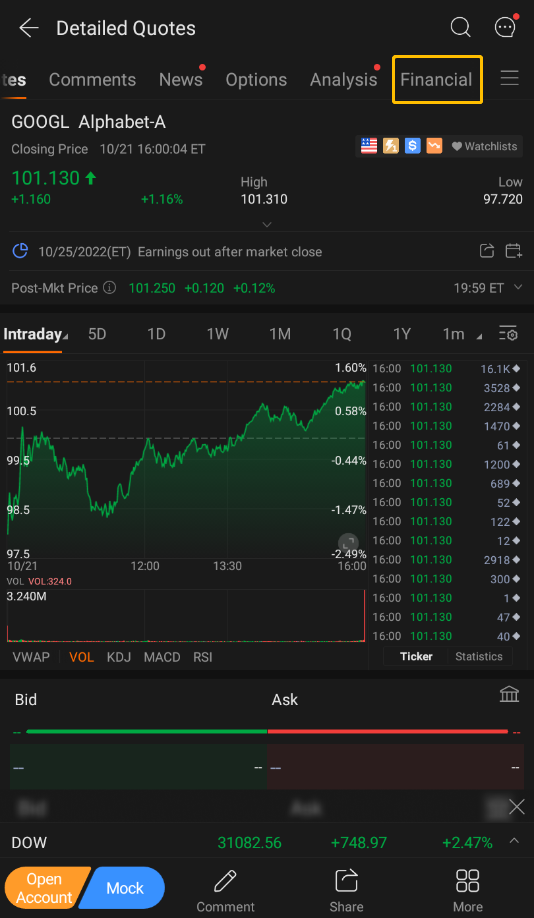Switch to the Comments tab
This screenshot has width=534, height=918.
pos(93,80)
